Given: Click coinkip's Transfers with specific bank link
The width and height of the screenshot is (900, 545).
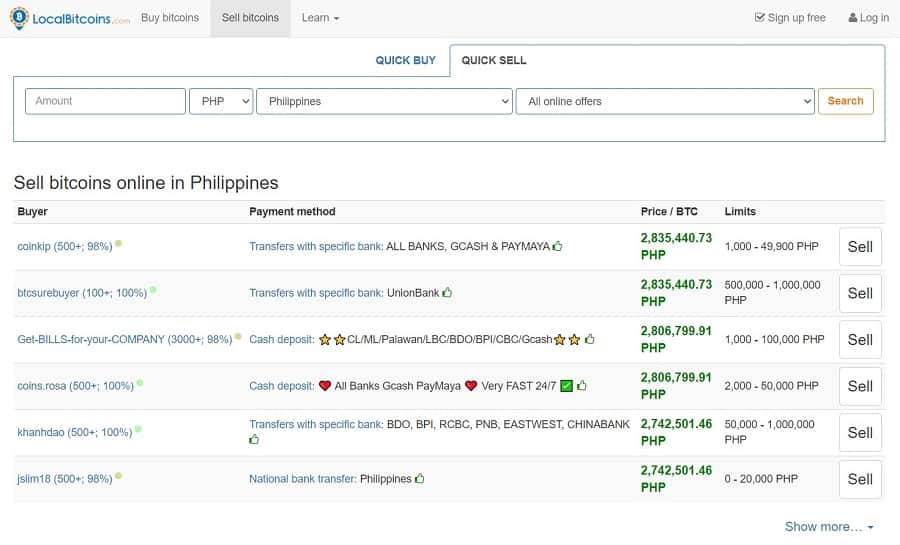Looking at the screenshot, I should tap(316, 247).
